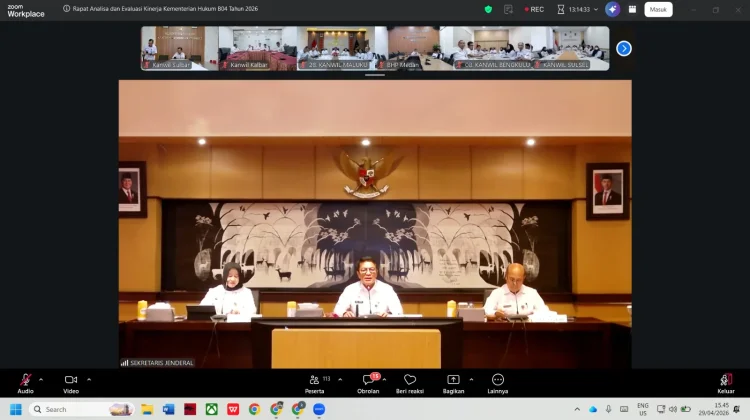
Task: Click the meeting title Rapat Analisa text
Action: coord(165,9)
